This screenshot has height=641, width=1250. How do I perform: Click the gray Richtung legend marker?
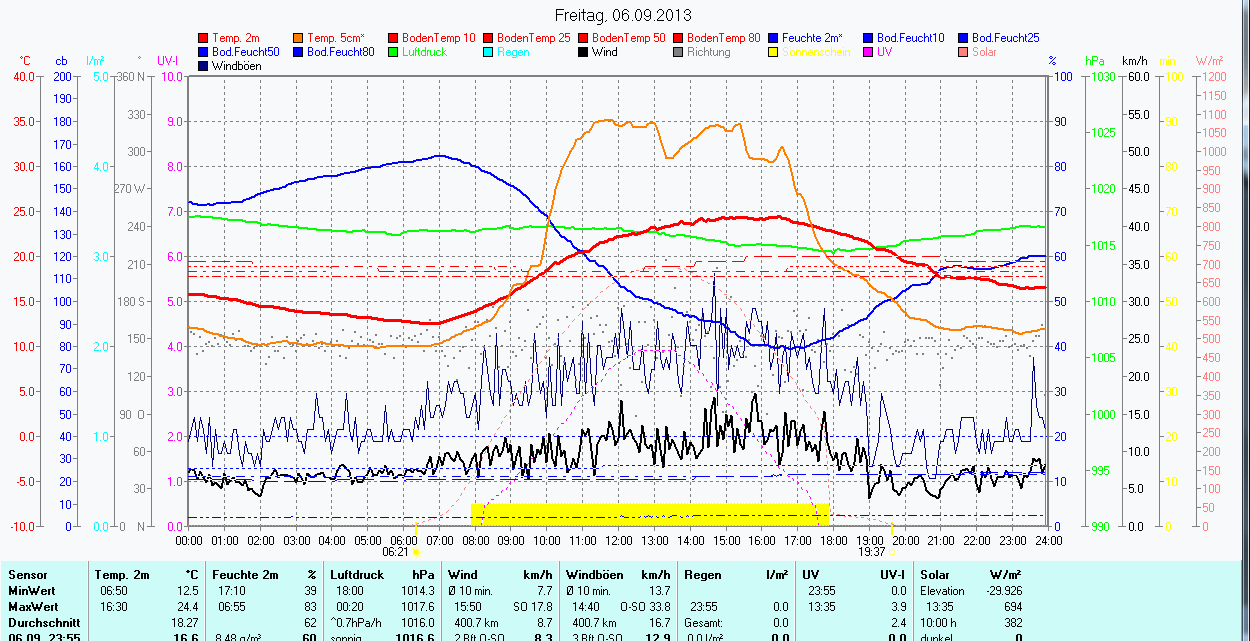[x=679, y=52]
